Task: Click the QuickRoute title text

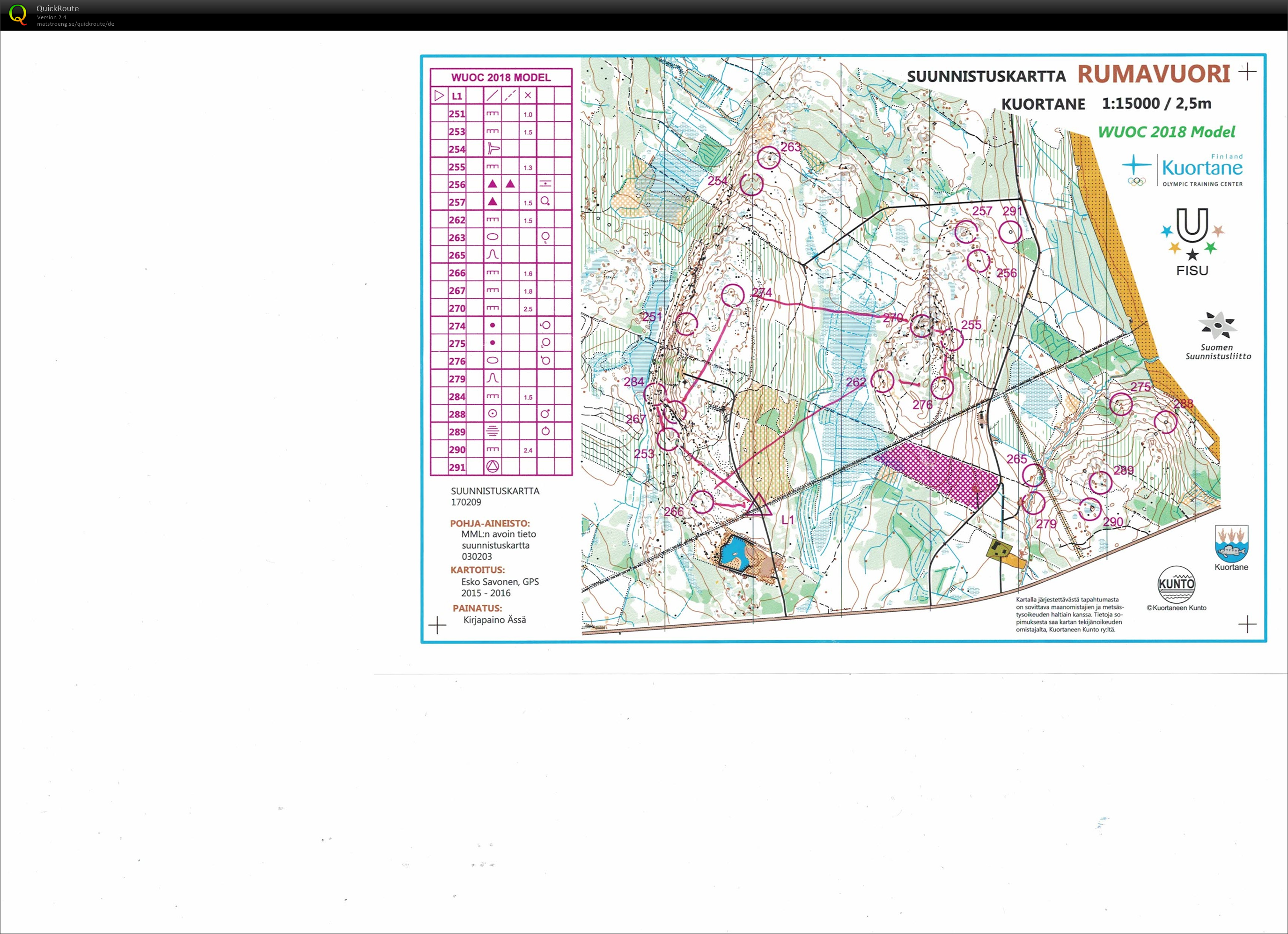Action: [58, 8]
